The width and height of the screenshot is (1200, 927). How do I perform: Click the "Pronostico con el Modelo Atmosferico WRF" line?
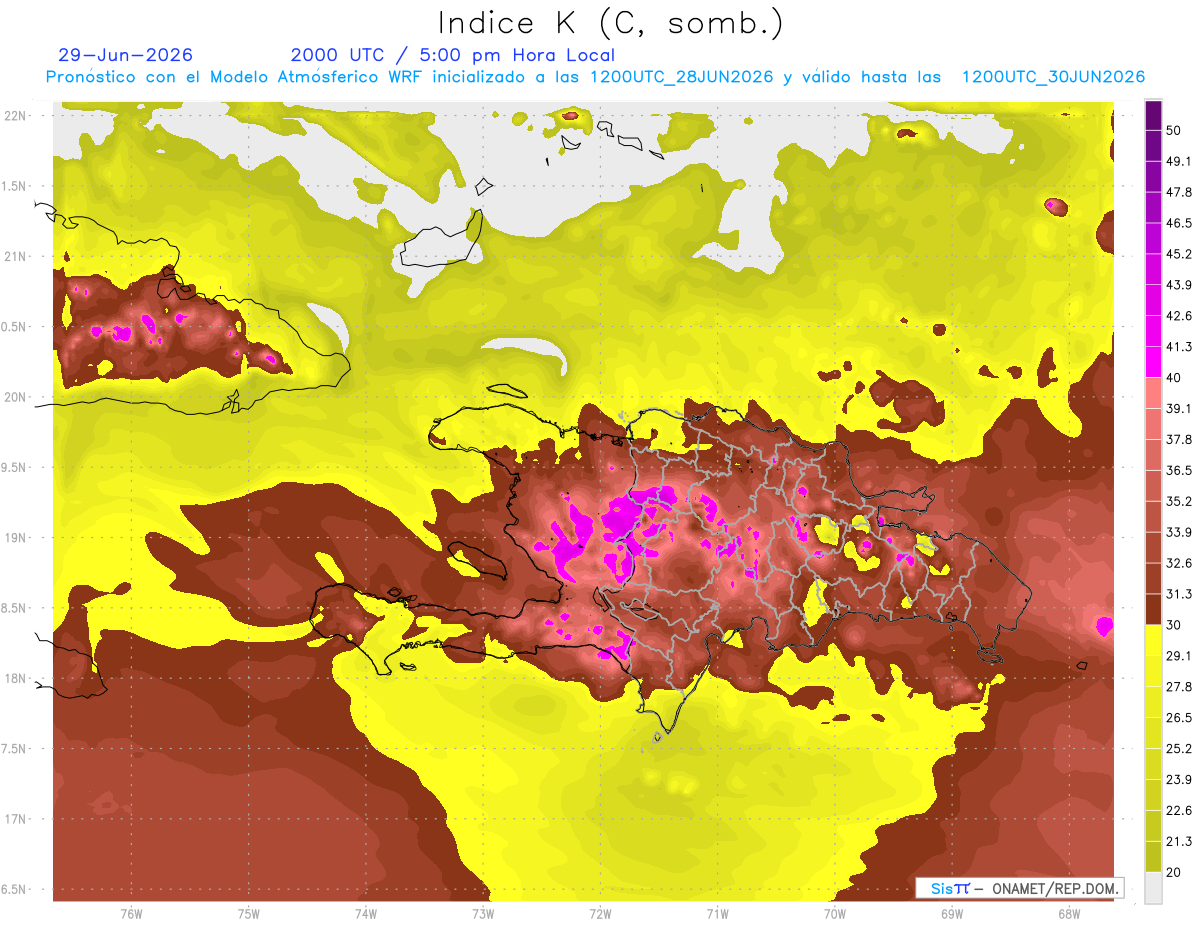point(595,77)
